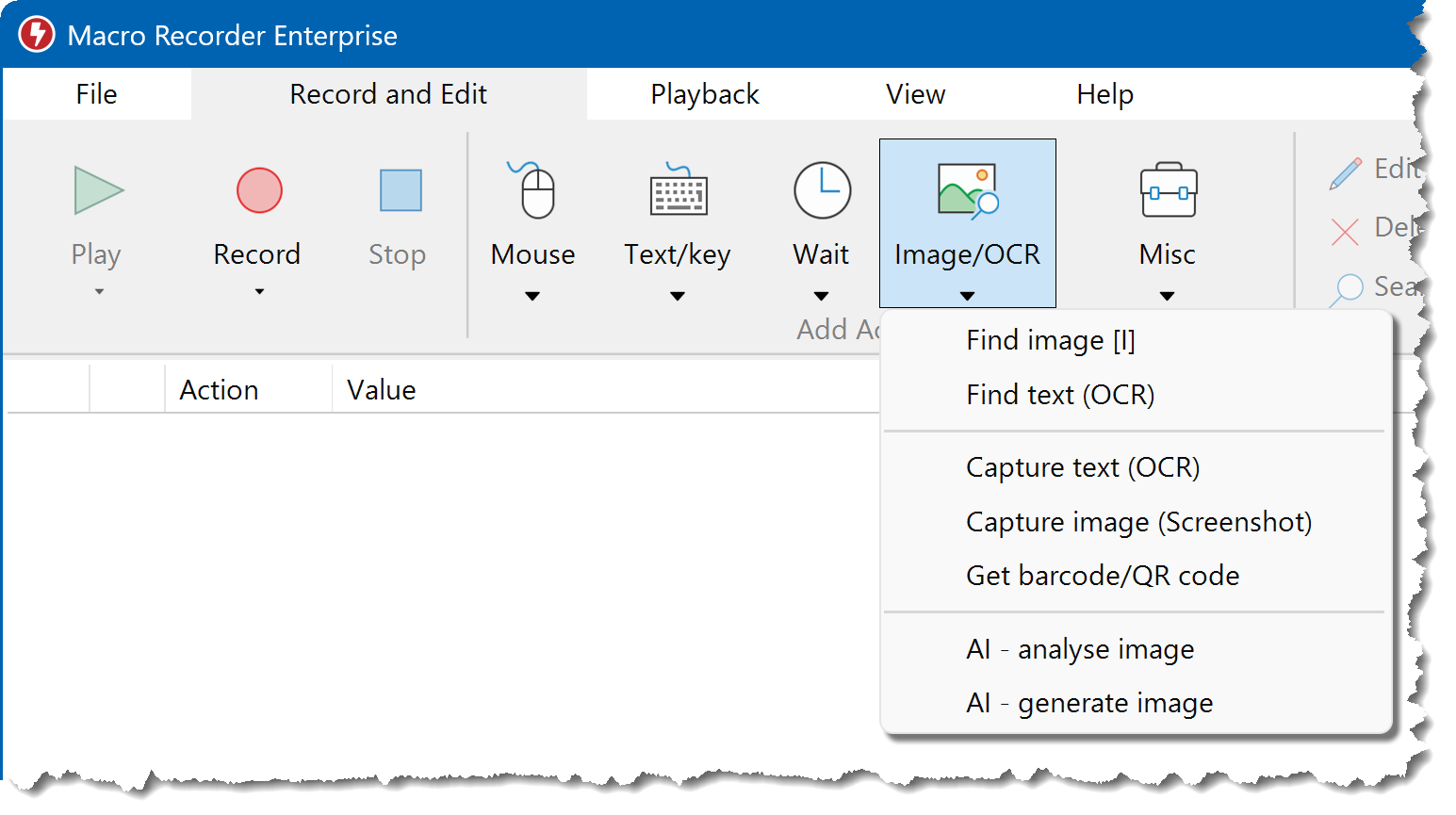1456x815 pixels.
Task: Open the File menu
Action: [96, 94]
